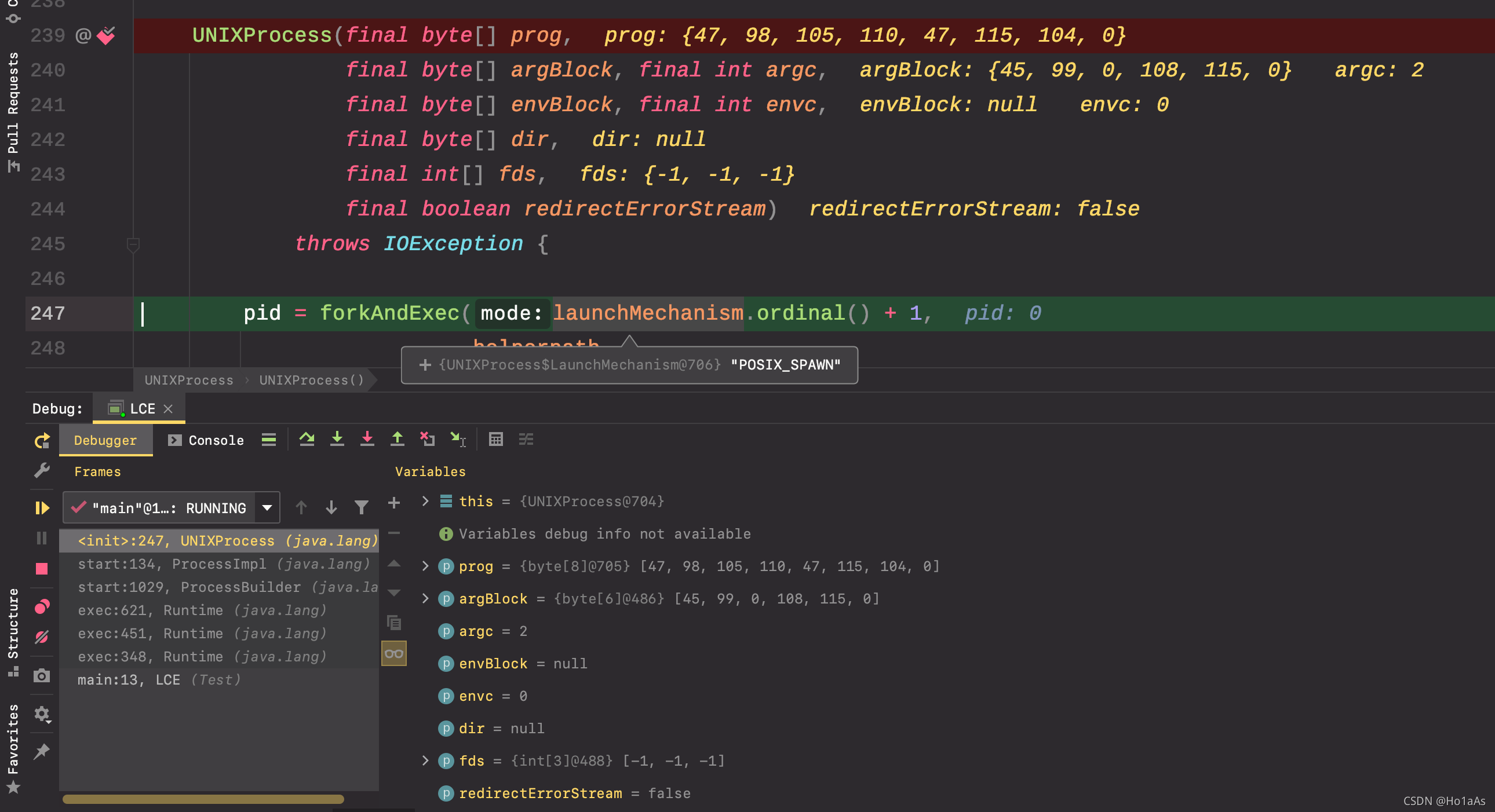This screenshot has width=1495, height=812.
Task: Click the Rerun debug session icon
Action: [x=42, y=441]
